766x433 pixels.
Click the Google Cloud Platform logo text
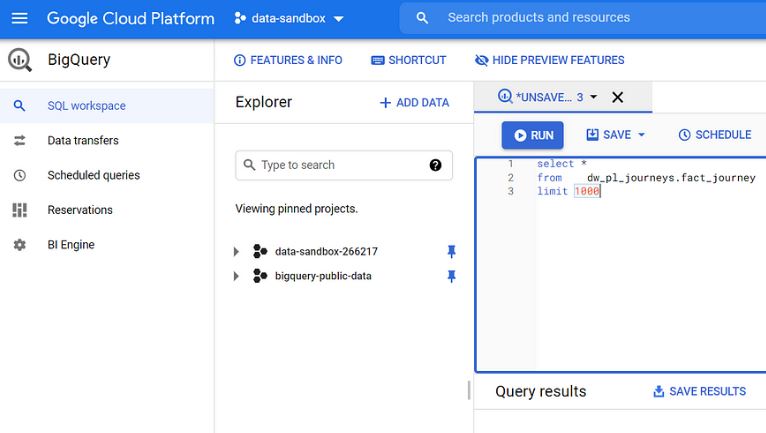point(130,19)
